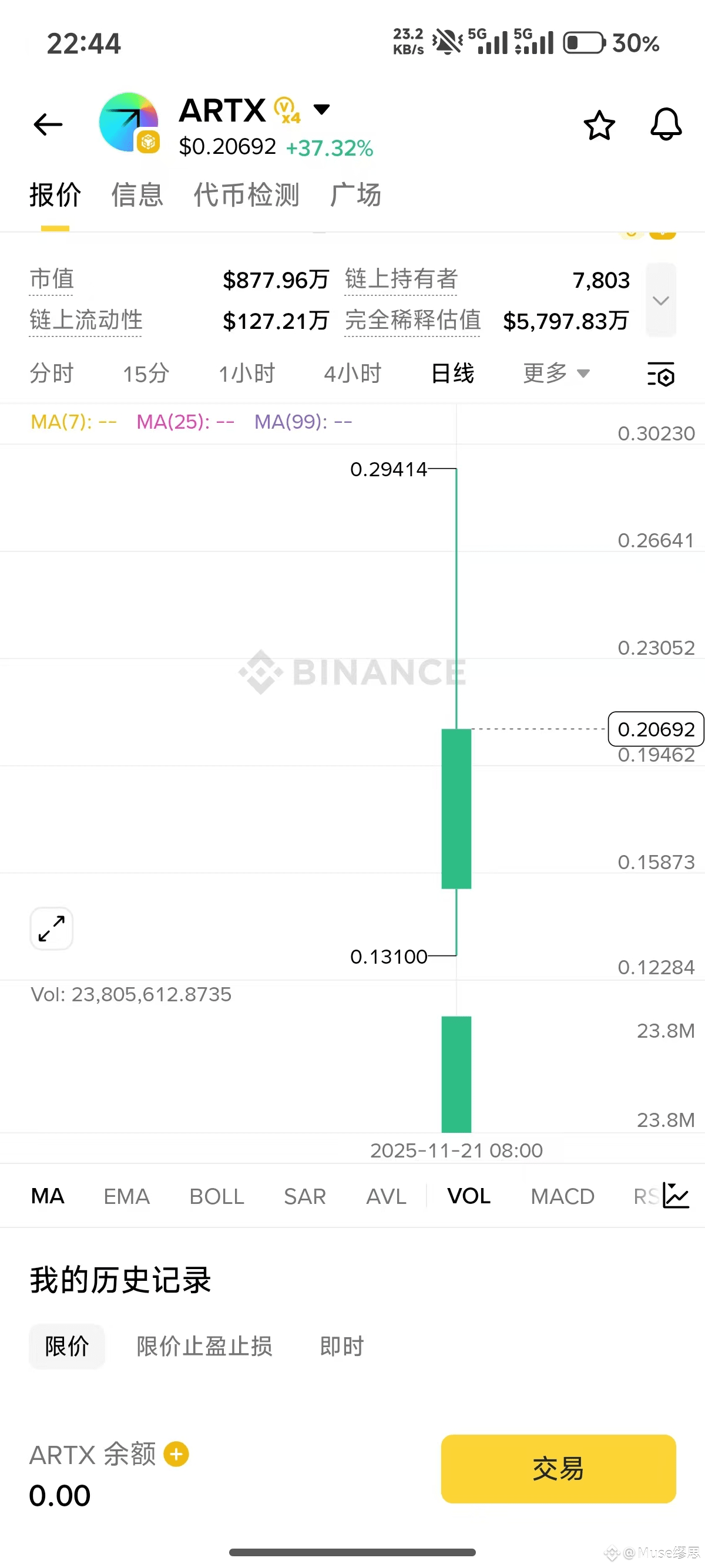The width and height of the screenshot is (705, 1568).
Task: Expand chart to fullscreen
Action: [x=52, y=928]
